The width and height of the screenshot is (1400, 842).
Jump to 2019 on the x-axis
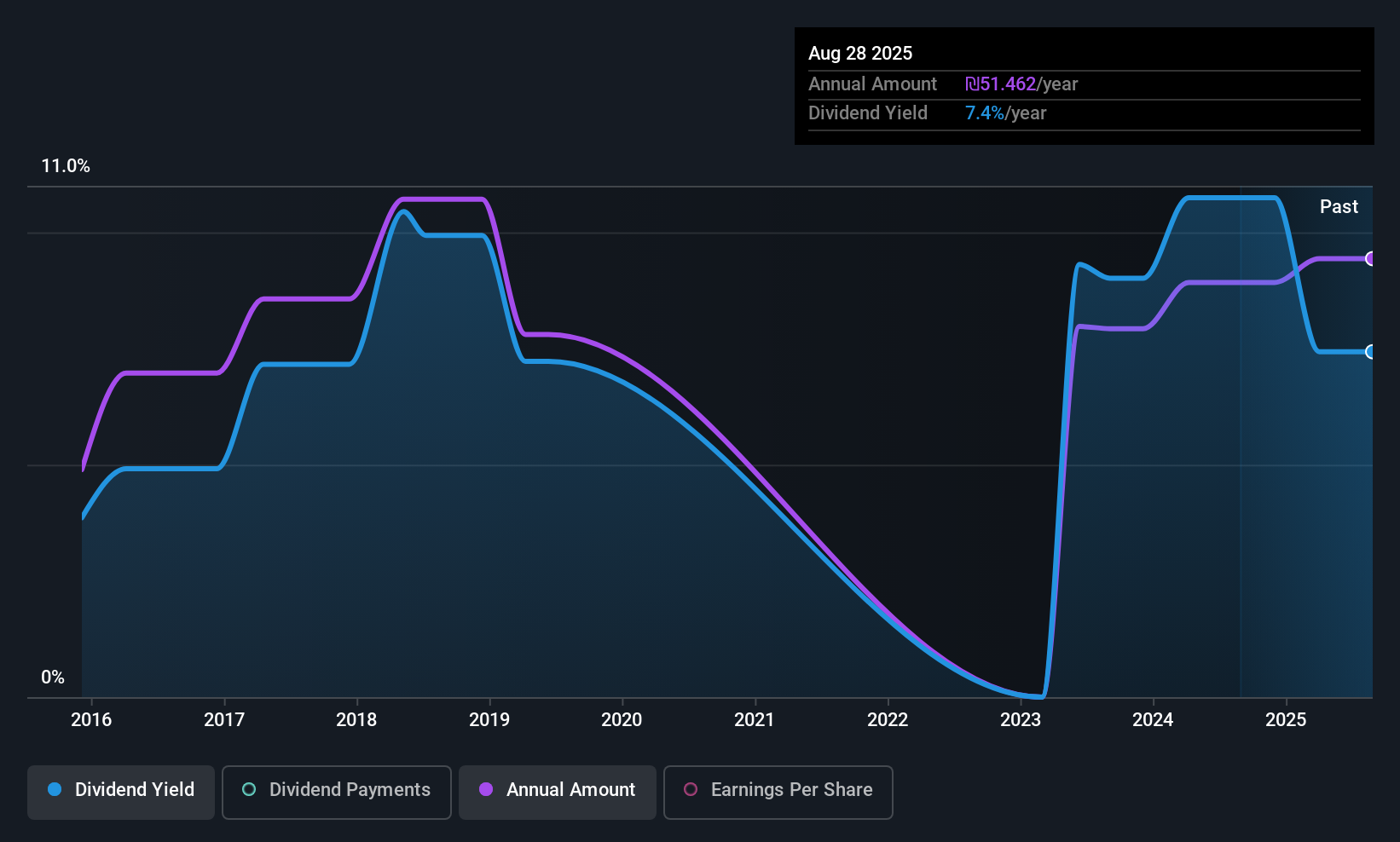489,720
